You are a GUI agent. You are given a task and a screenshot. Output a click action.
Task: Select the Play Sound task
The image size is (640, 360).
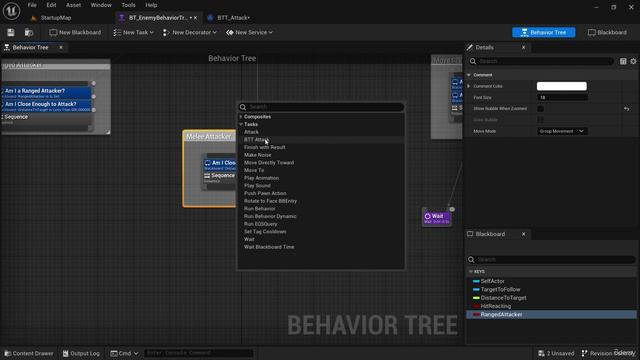click(257, 186)
